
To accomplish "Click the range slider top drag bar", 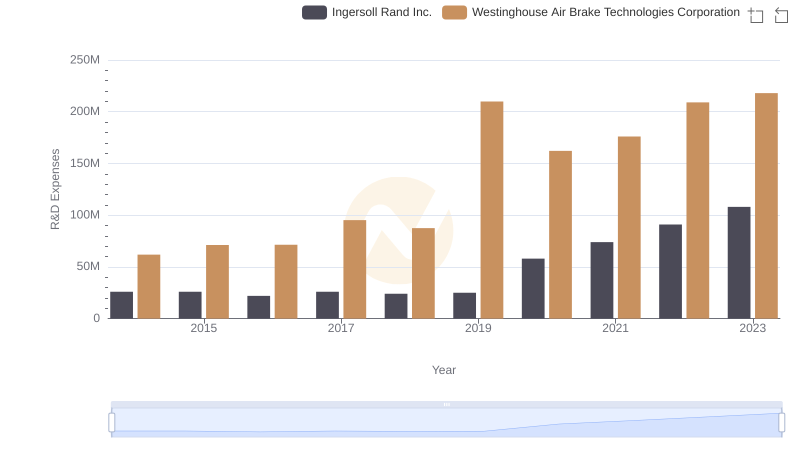I will click(x=446, y=404).
